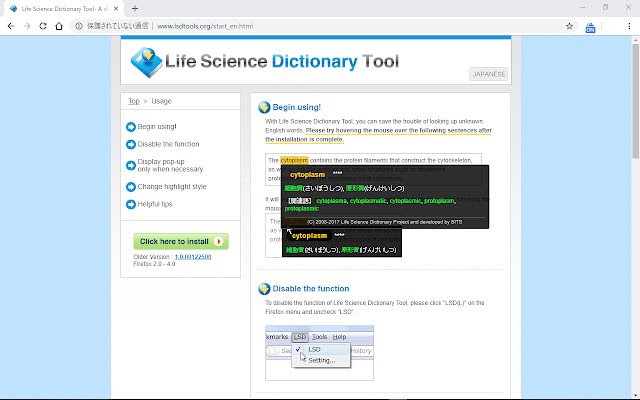This screenshot has height=400, width=640.
Task: Follow the Top breadcrumb link
Action: [x=133, y=101]
